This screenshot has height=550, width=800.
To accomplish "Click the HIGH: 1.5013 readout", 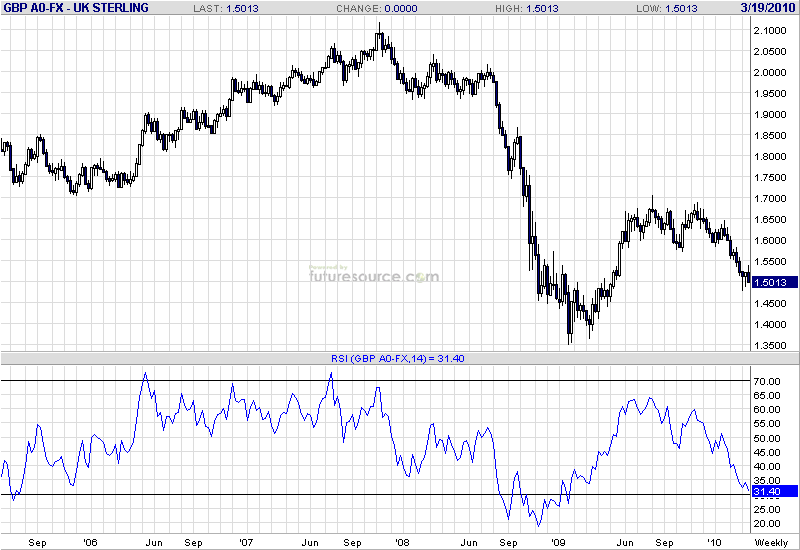I will tap(527, 9).
